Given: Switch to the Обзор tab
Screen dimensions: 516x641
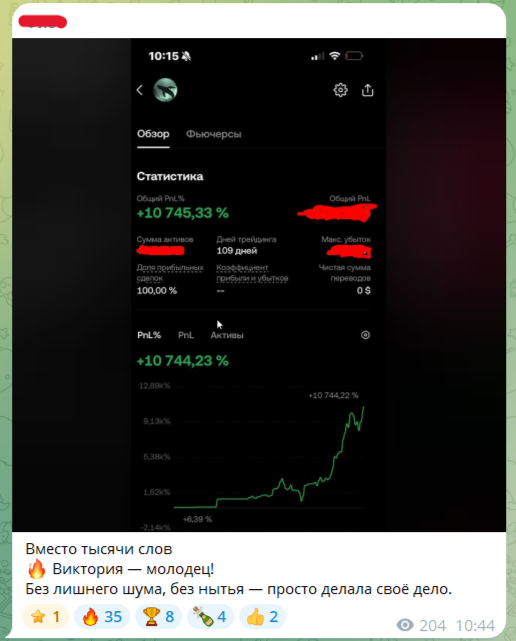Looking at the screenshot, I should click(x=153, y=134).
